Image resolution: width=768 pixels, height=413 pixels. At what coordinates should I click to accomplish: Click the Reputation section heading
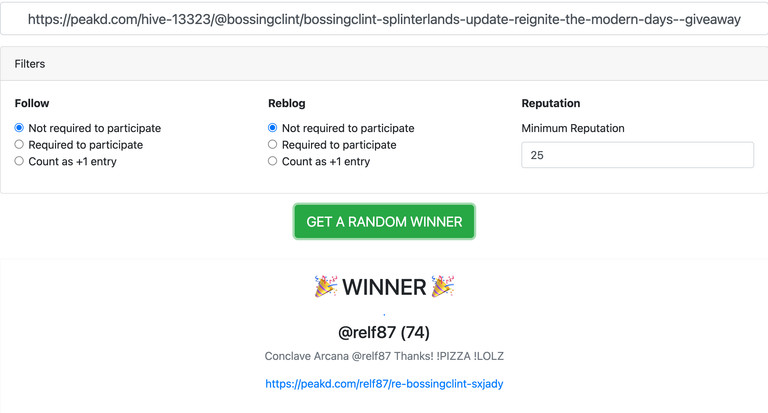pyautogui.click(x=551, y=103)
